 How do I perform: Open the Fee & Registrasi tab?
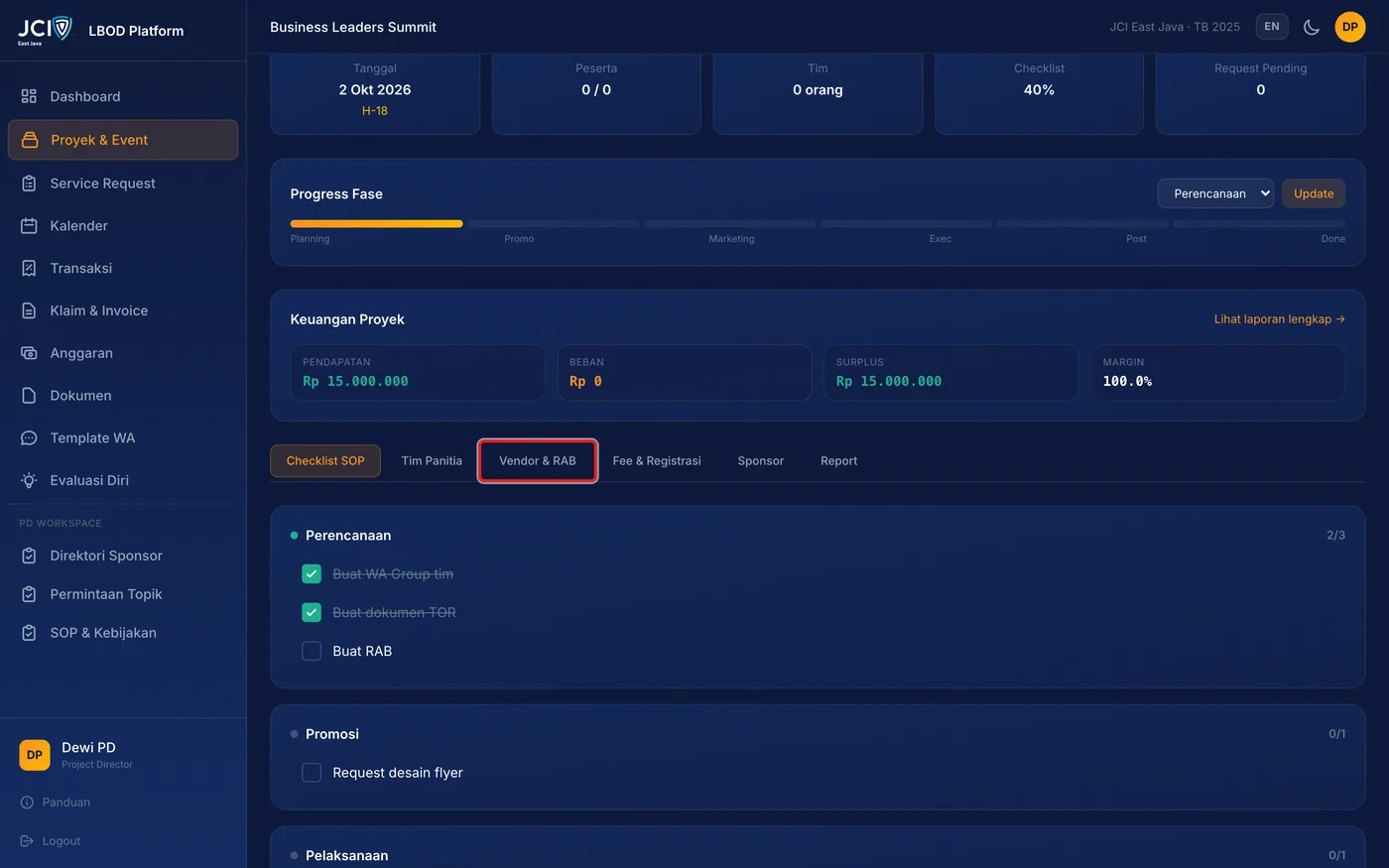click(657, 461)
